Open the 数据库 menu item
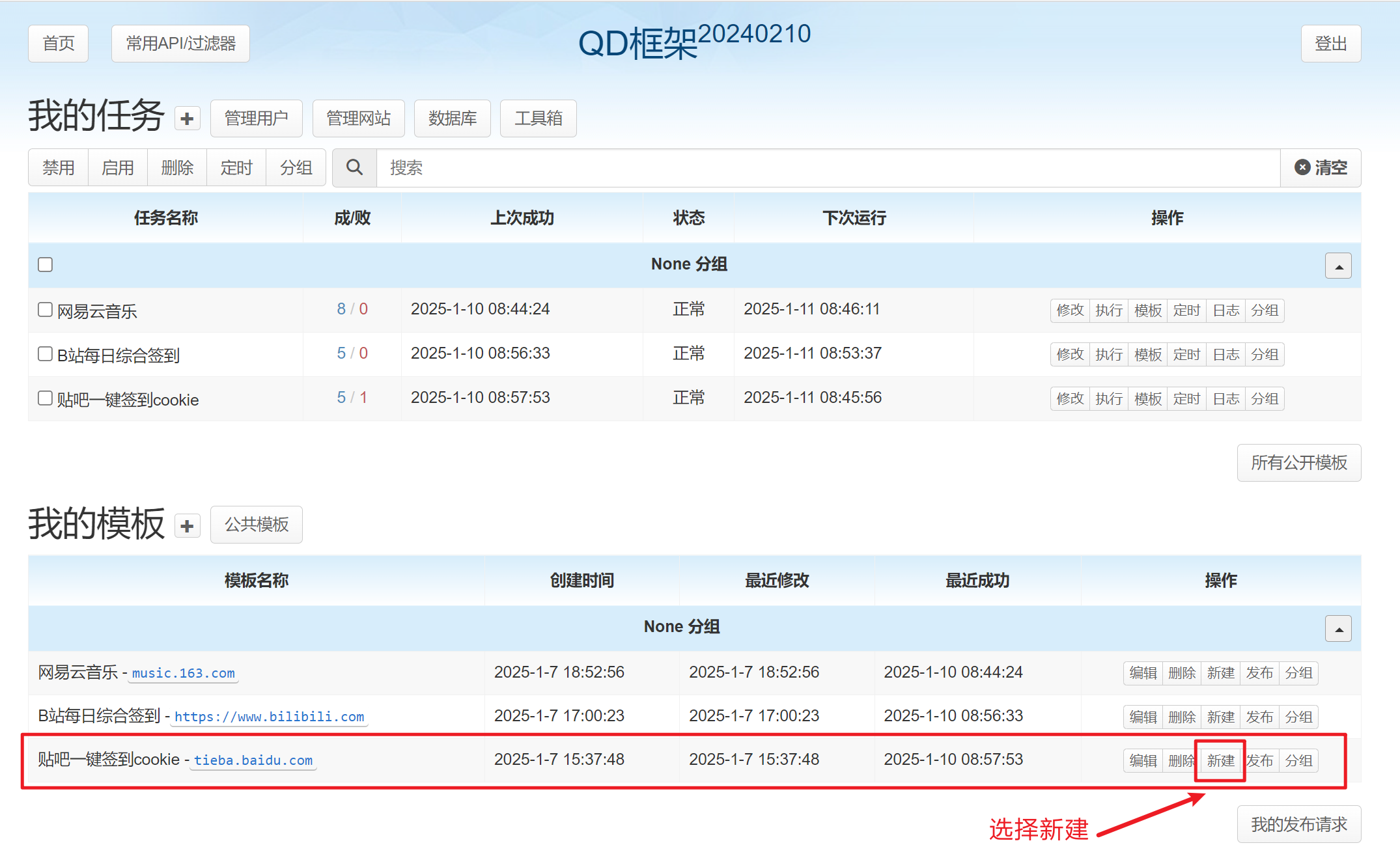This screenshot has width=1400, height=856. tap(452, 118)
